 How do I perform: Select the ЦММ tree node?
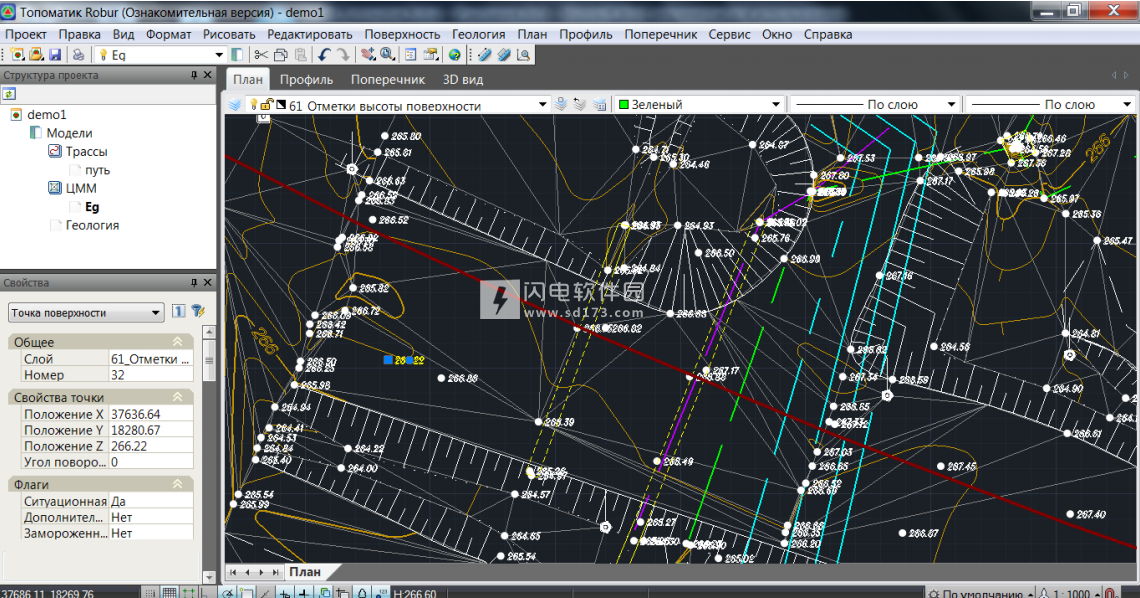(x=81, y=188)
